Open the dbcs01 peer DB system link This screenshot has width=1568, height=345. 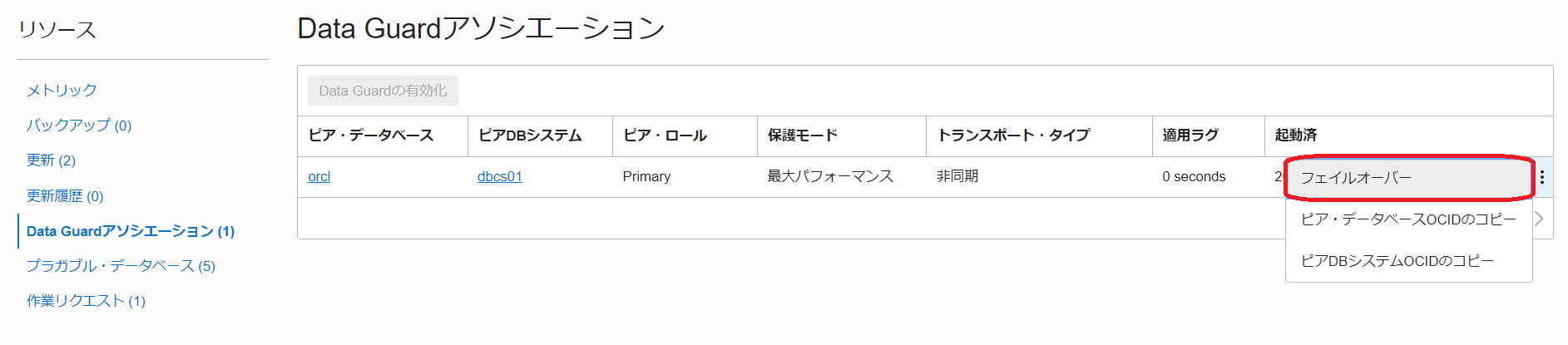499,176
